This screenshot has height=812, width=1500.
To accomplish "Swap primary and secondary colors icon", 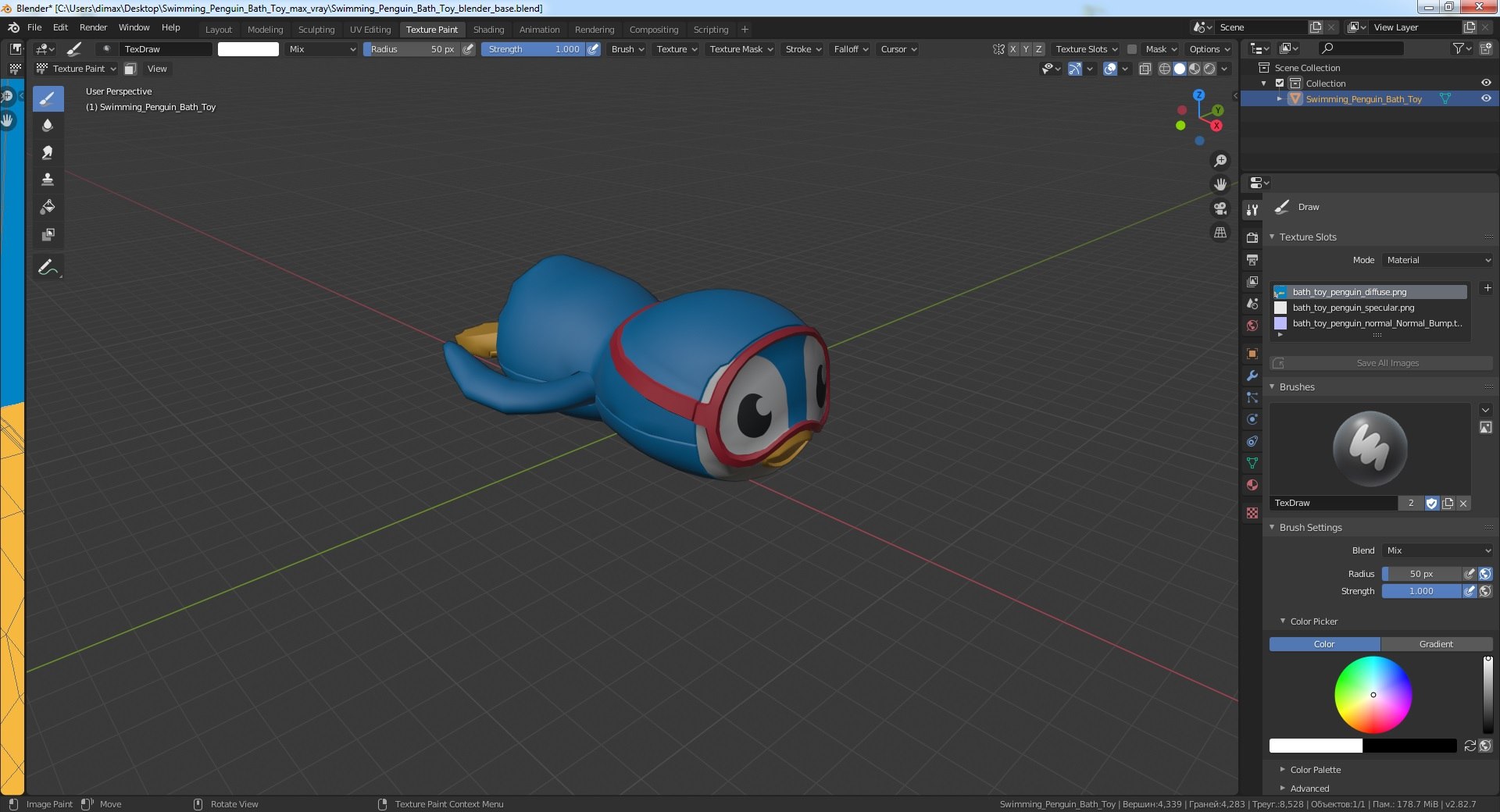I will tap(1470, 746).
